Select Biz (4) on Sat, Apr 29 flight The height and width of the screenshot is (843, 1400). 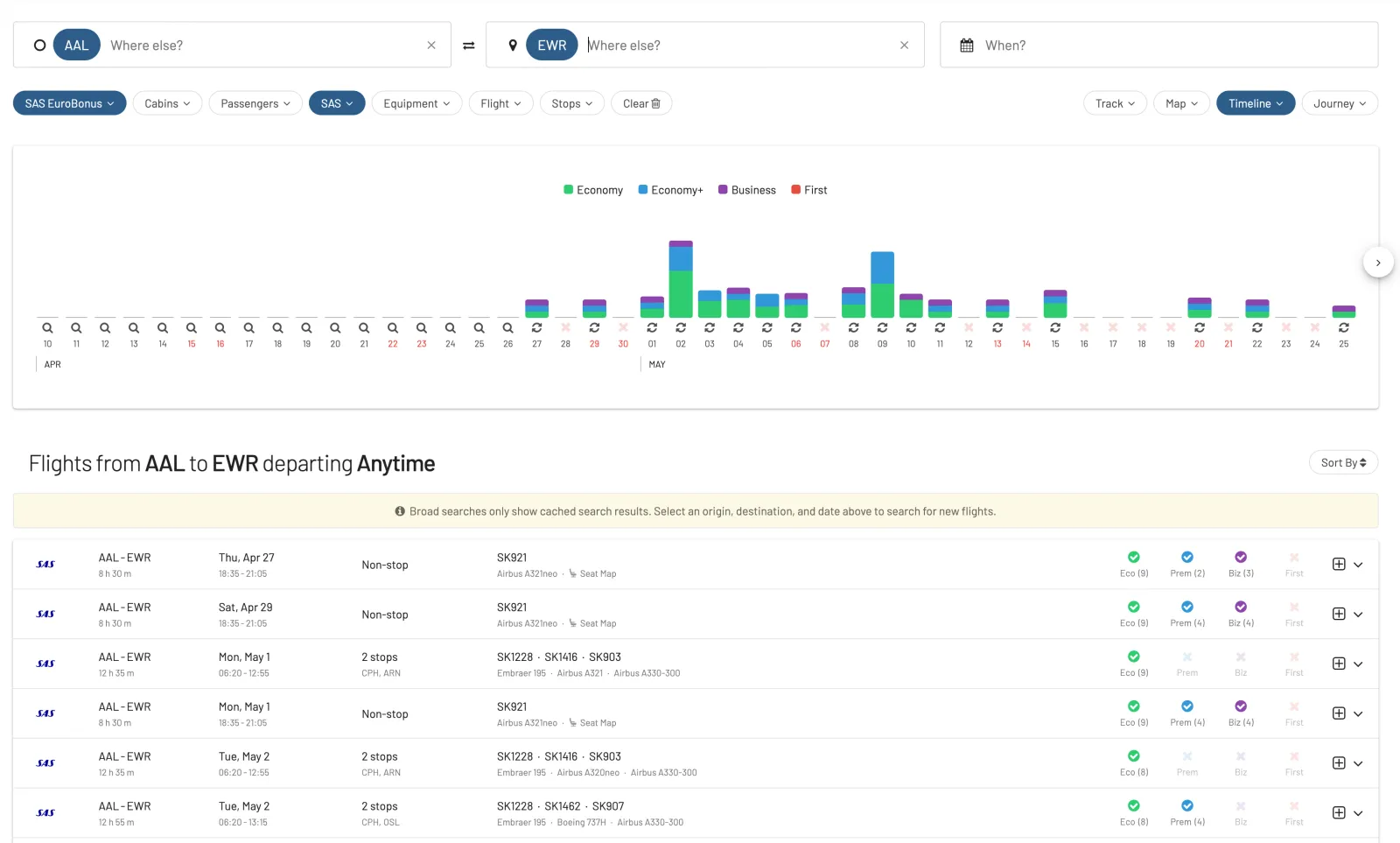click(1241, 615)
